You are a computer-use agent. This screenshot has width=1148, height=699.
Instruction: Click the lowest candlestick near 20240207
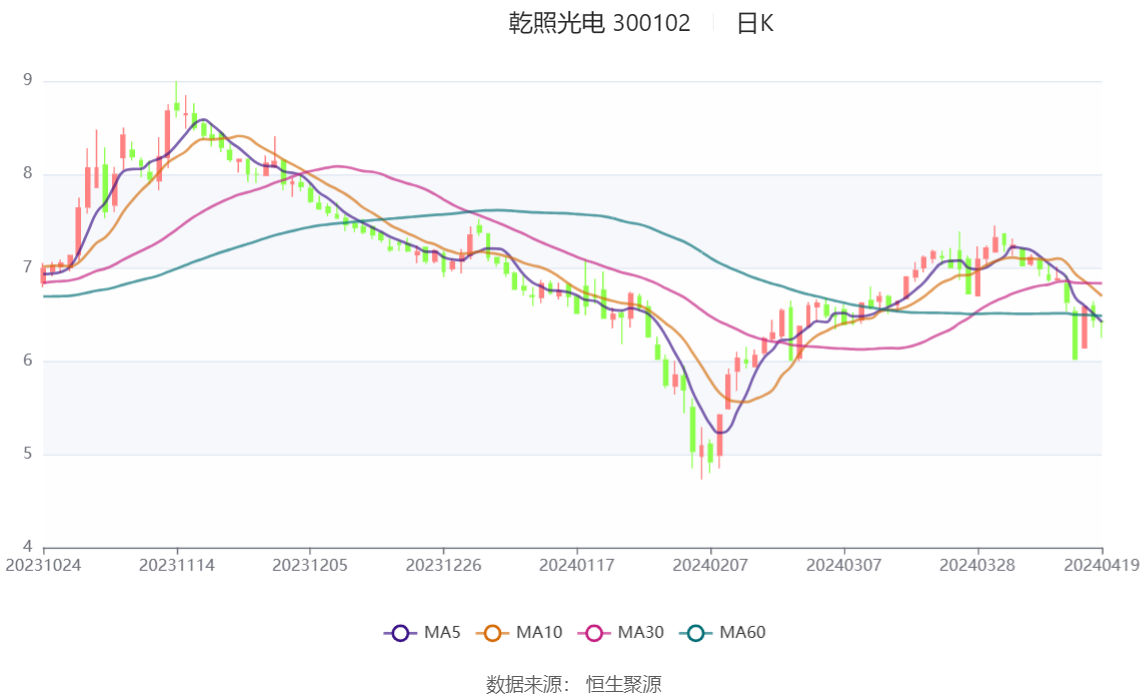[701, 452]
